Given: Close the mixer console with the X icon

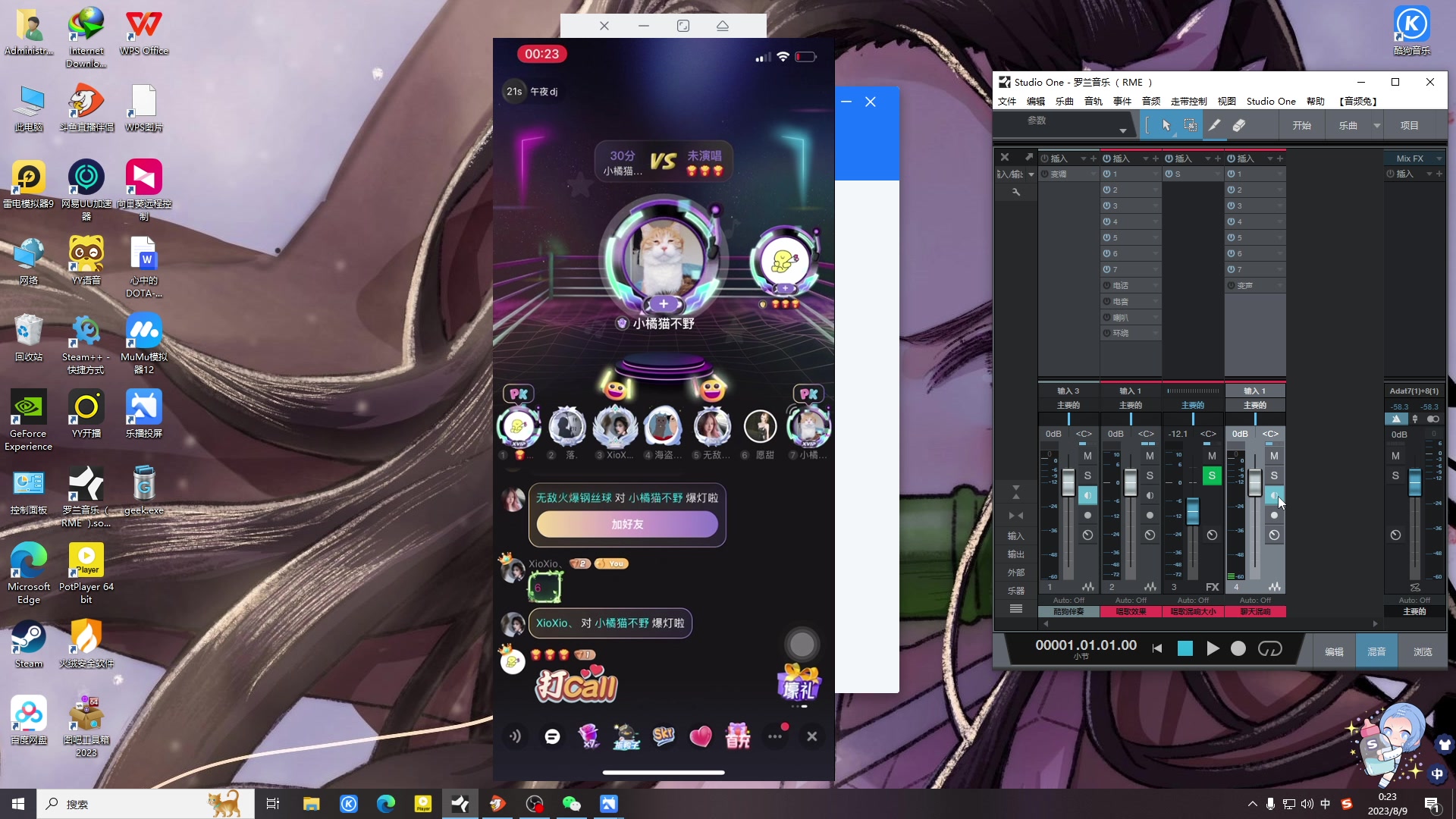Looking at the screenshot, I should 1005,157.
